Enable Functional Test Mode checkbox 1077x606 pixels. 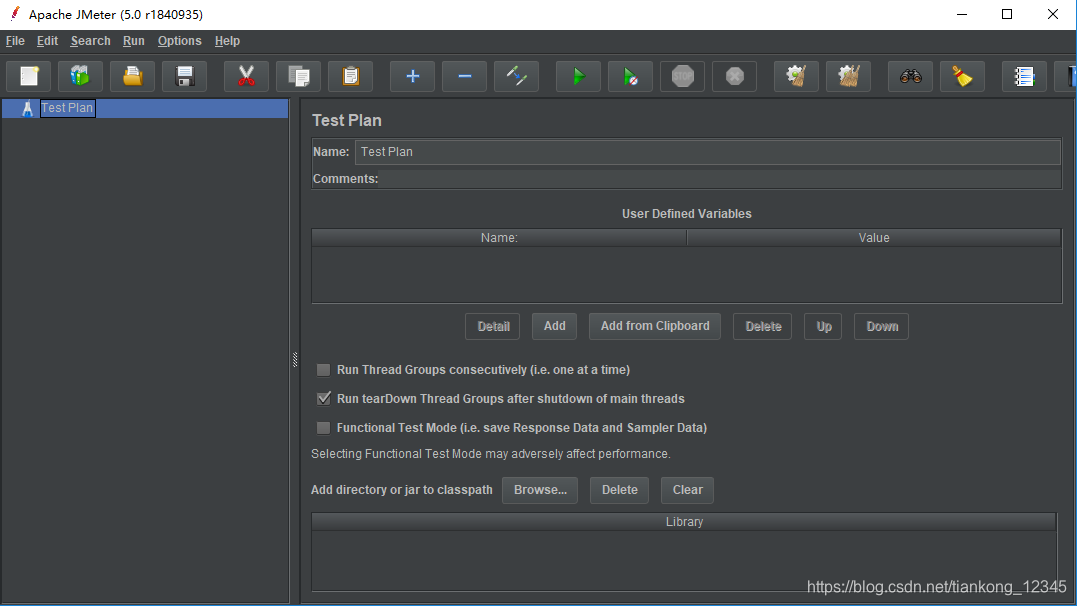(x=324, y=428)
